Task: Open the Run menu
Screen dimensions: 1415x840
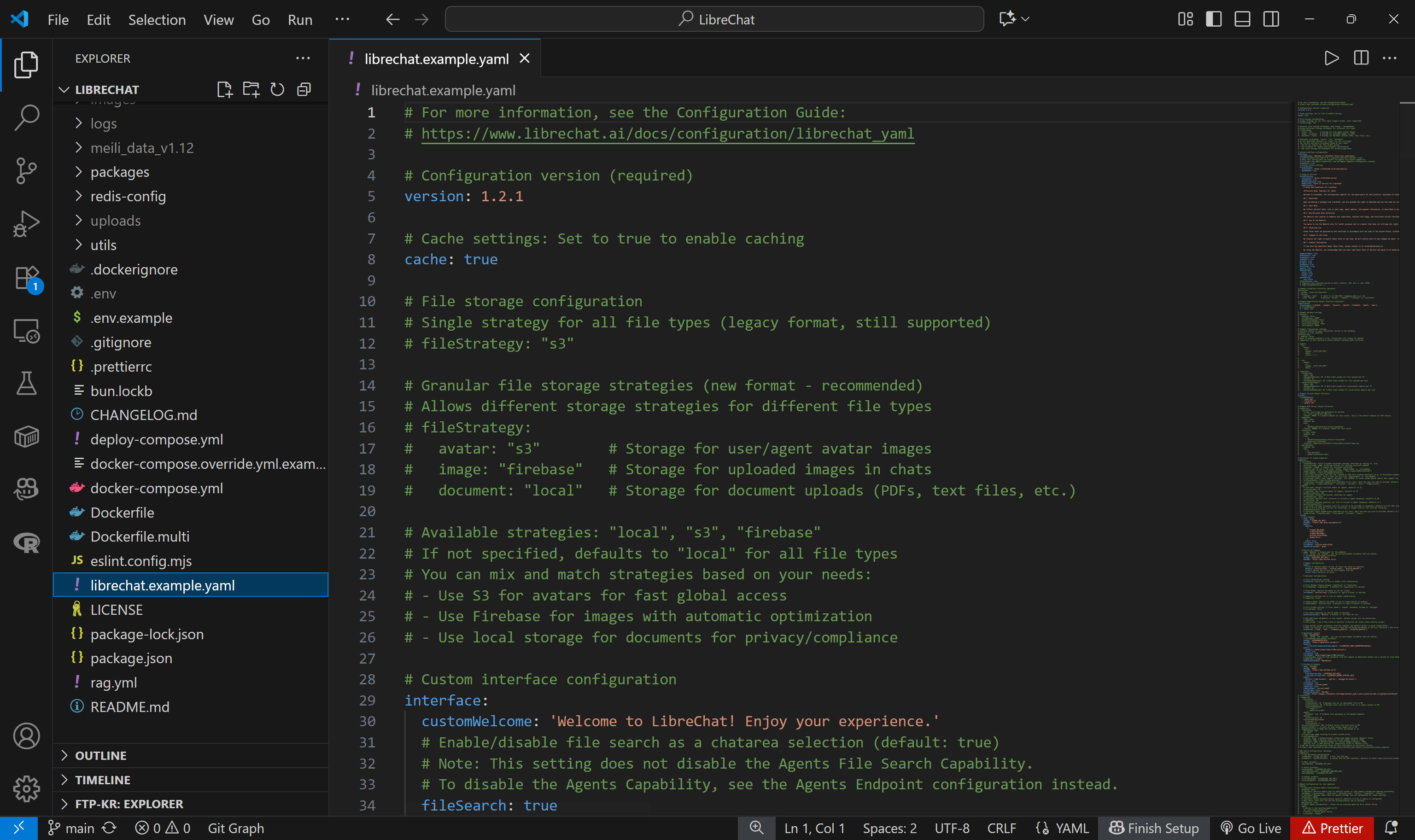Action: (299, 19)
